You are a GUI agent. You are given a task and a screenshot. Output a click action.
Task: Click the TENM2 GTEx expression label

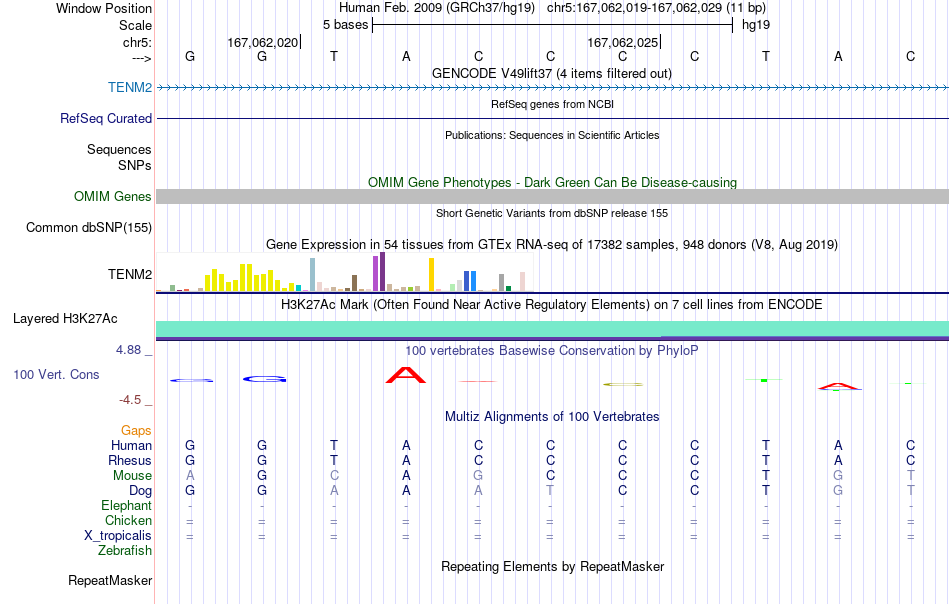tap(130, 274)
